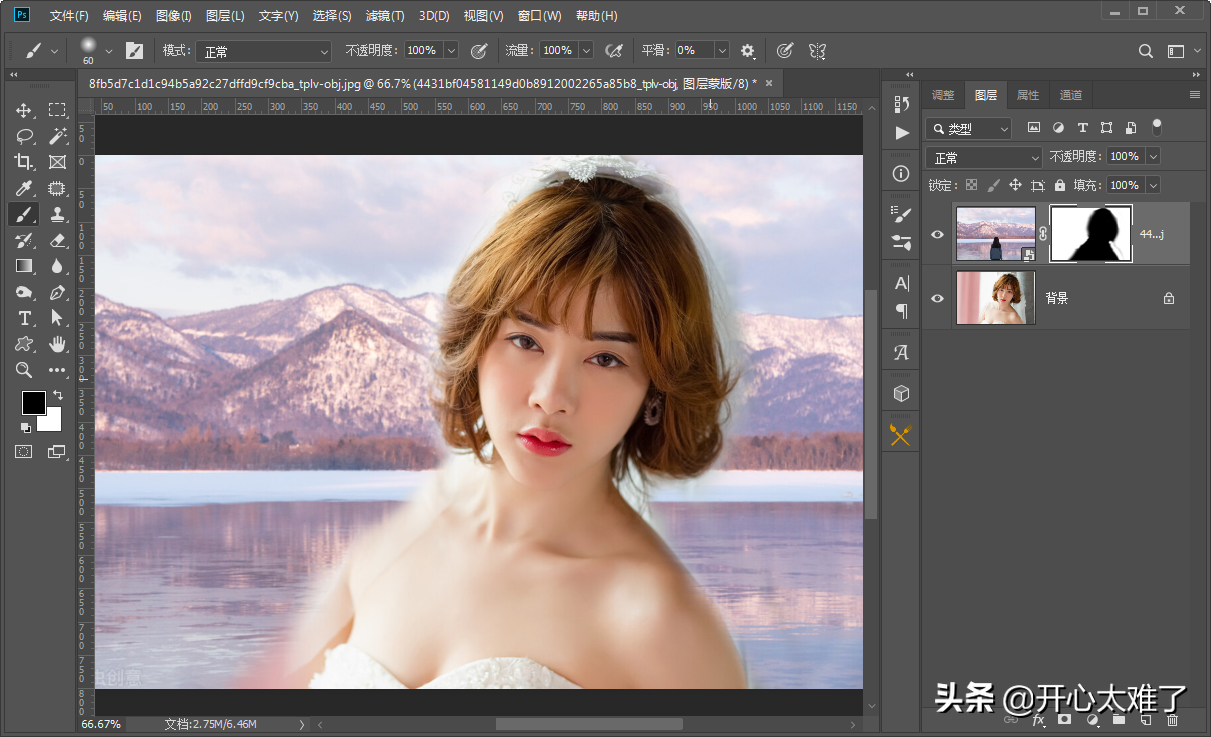Open layer blend mode 正常 dropdown

[x=985, y=158]
